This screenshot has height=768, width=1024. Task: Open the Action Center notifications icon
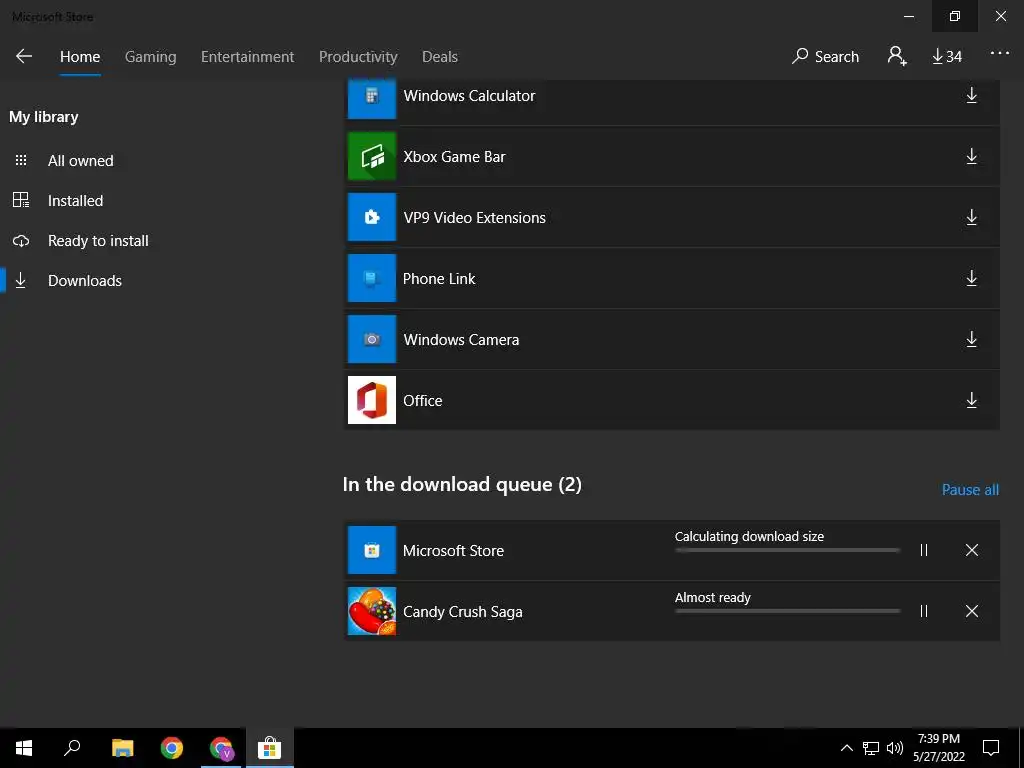tap(991, 748)
